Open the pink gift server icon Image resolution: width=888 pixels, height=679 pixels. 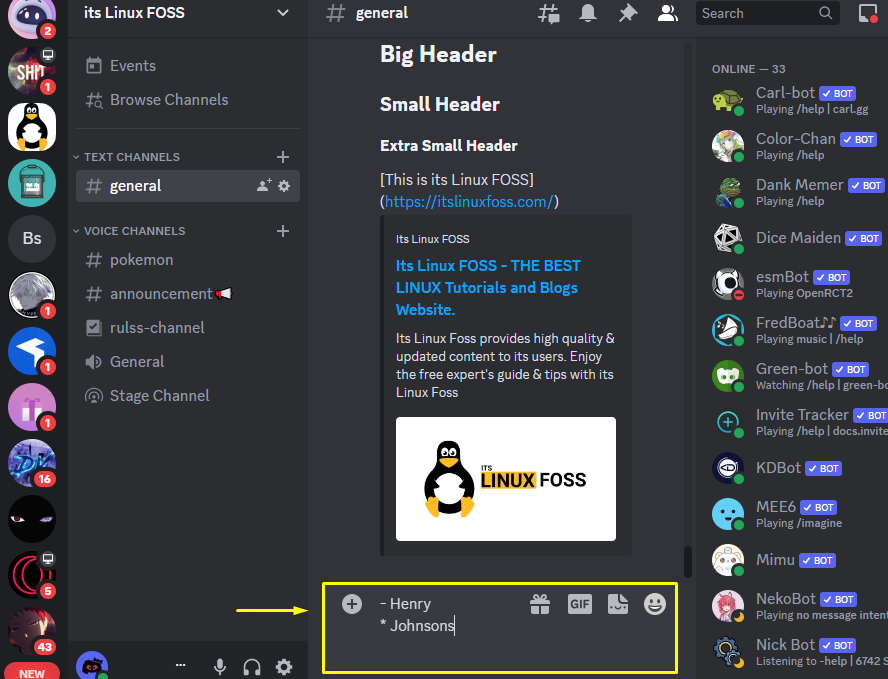pos(32,407)
